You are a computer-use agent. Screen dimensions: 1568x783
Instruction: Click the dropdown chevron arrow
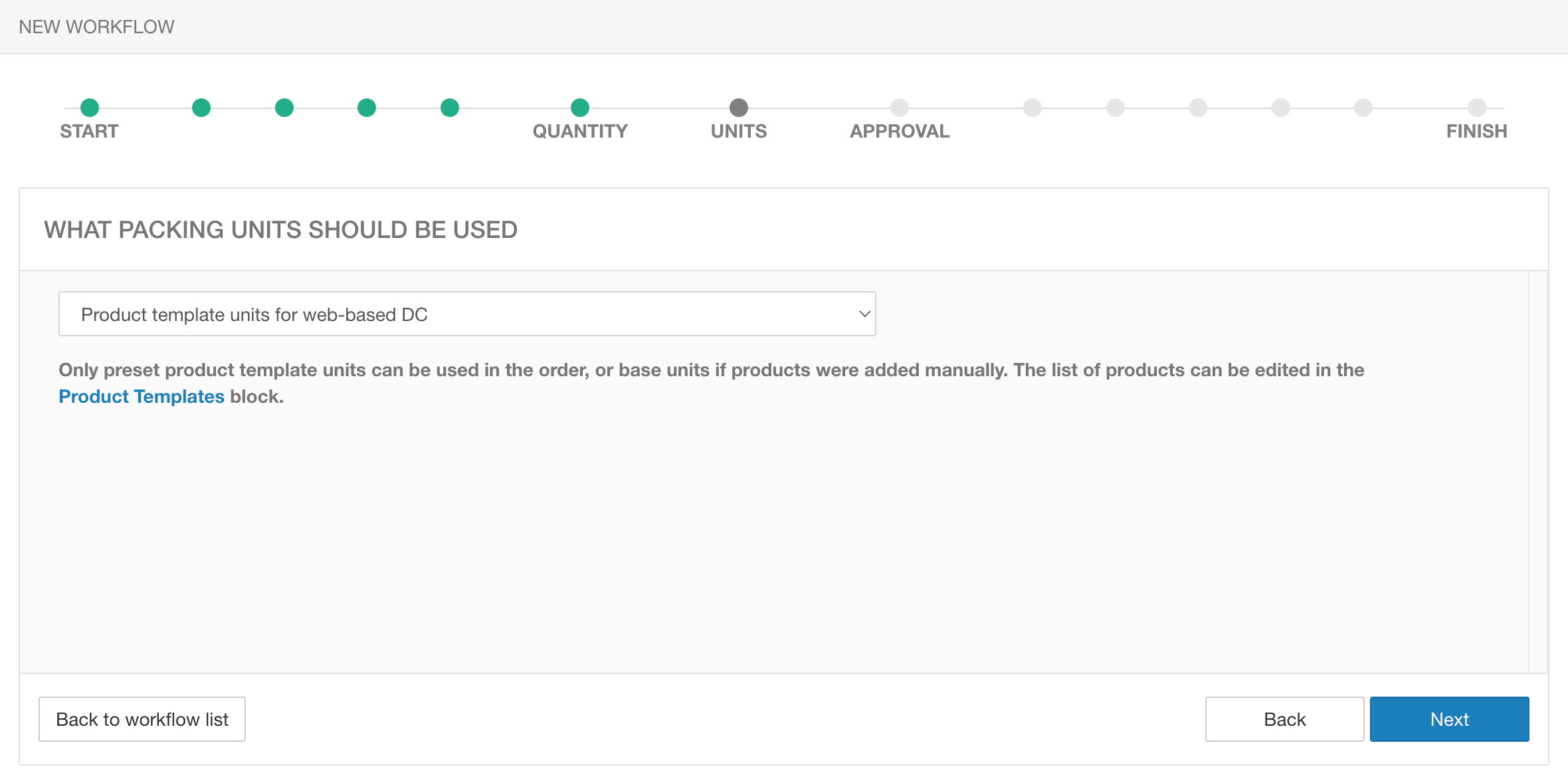[x=864, y=314]
